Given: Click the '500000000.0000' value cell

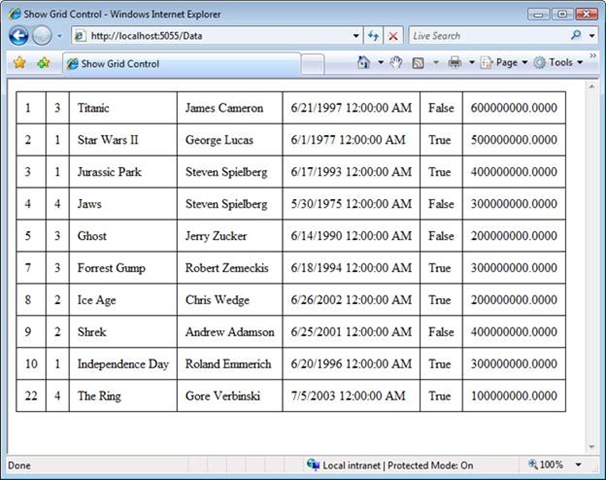Looking at the screenshot, I should tap(514, 140).
